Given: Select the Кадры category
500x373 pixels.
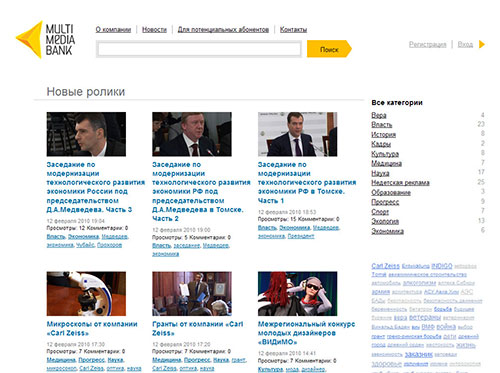Looking at the screenshot, I should 381,144.
